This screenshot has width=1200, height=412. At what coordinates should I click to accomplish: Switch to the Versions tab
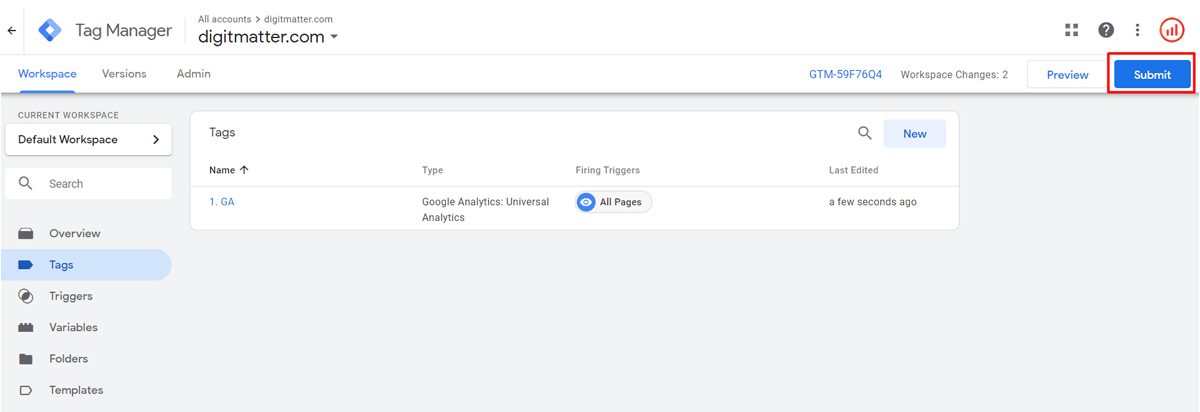click(124, 74)
